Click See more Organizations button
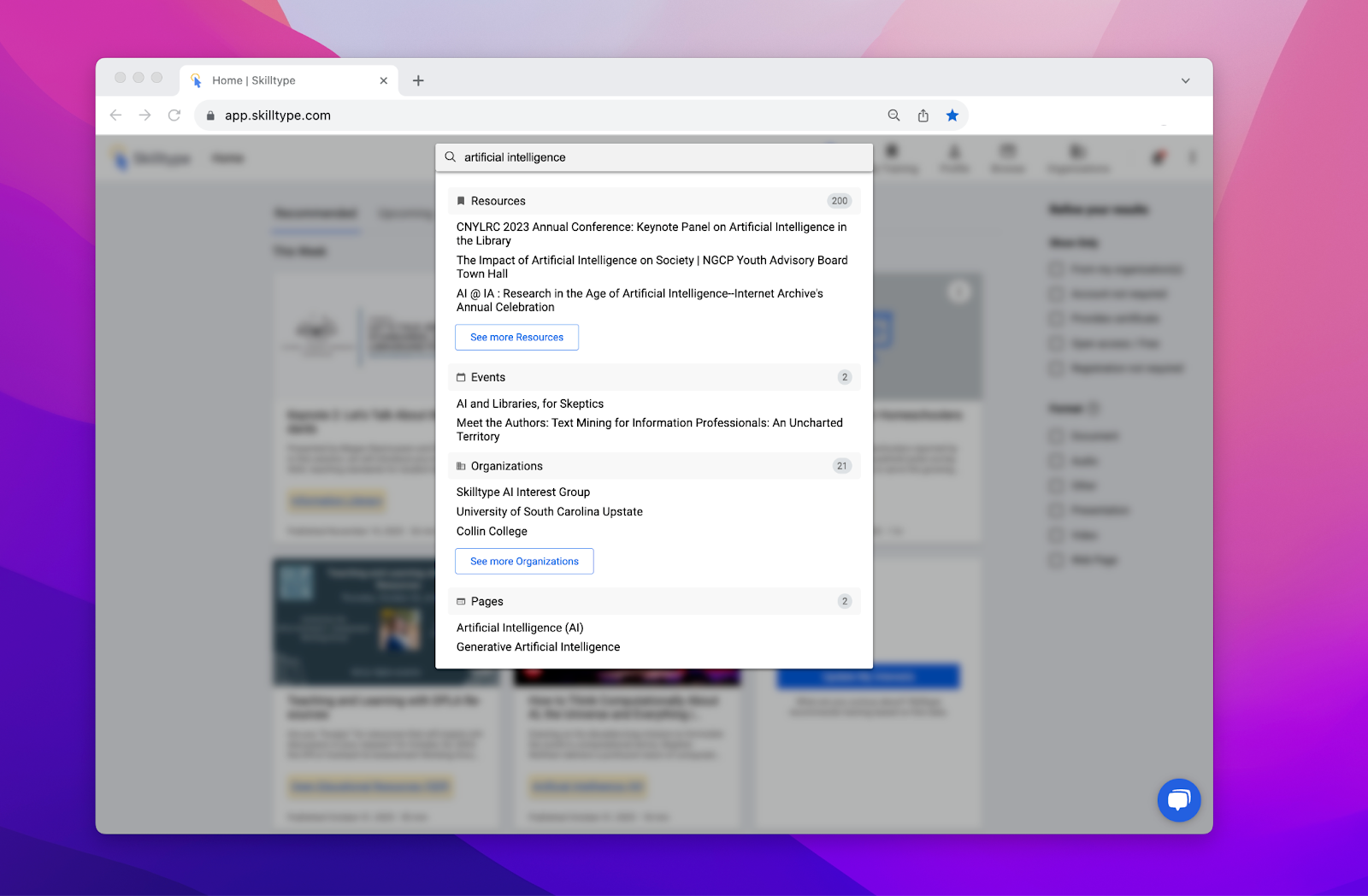This screenshot has height=896, width=1368. pyautogui.click(x=524, y=562)
